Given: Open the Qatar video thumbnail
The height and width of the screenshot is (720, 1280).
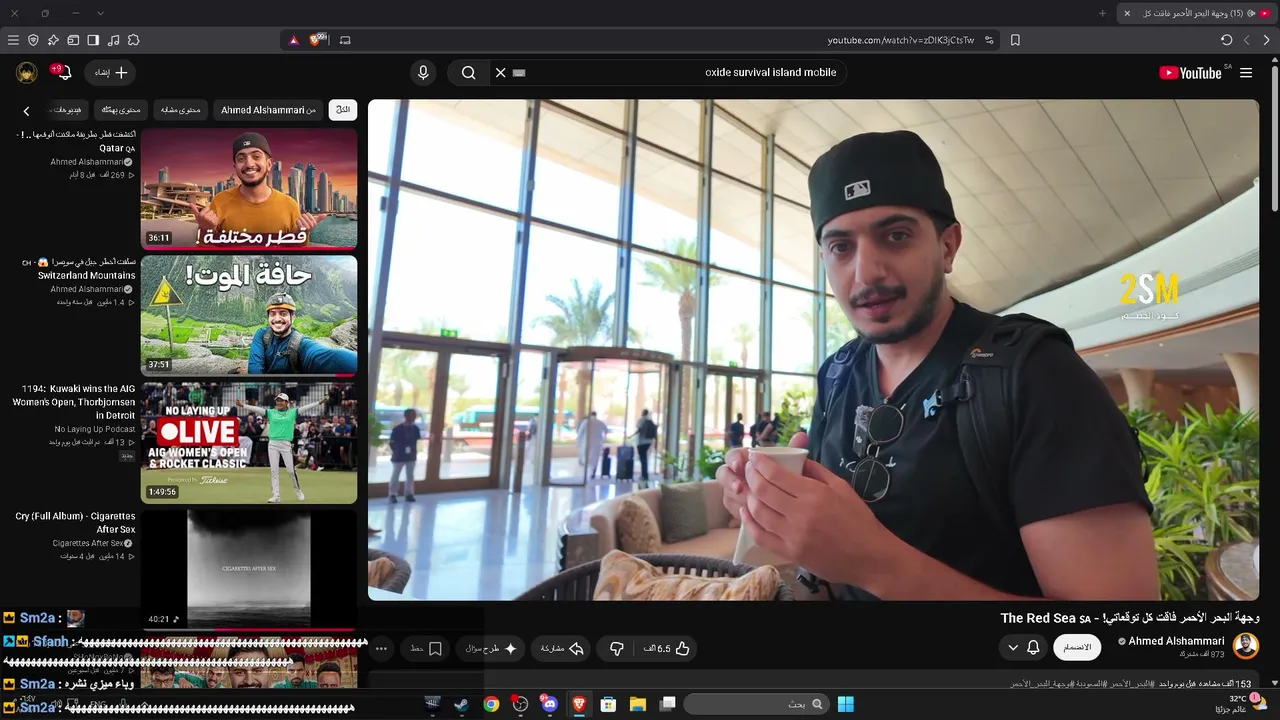Looking at the screenshot, I should (x=249, y=188).
